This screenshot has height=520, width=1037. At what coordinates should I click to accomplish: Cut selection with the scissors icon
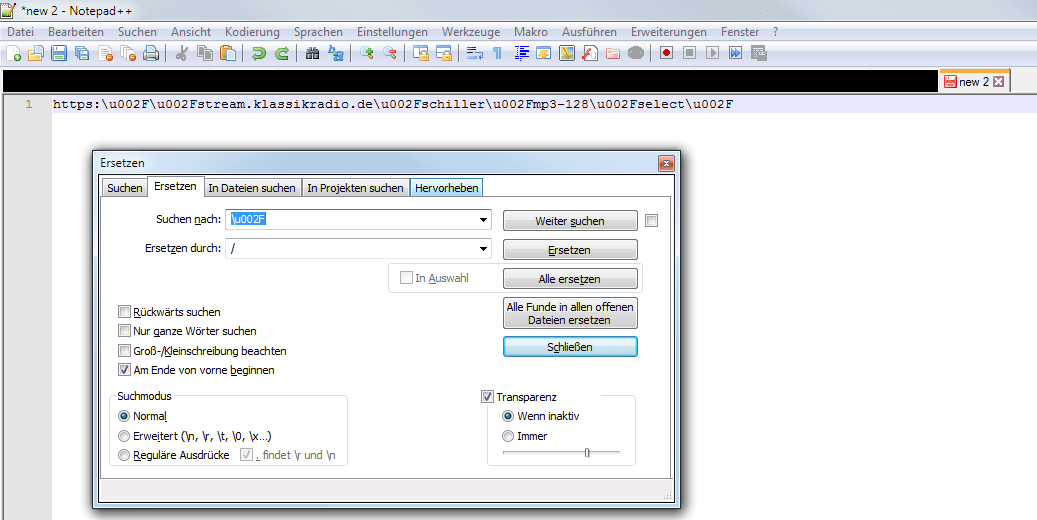pyautogui.click(x=181, y=54)
